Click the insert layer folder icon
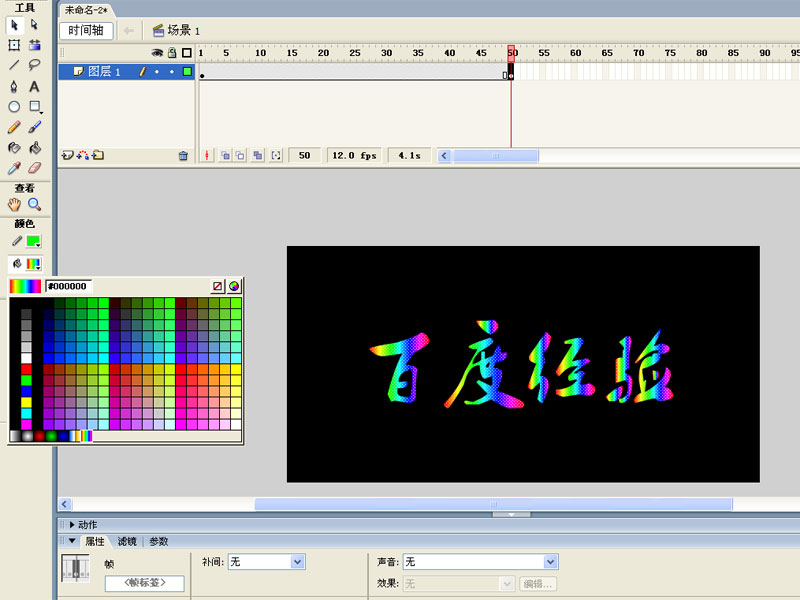 [98, 155]
